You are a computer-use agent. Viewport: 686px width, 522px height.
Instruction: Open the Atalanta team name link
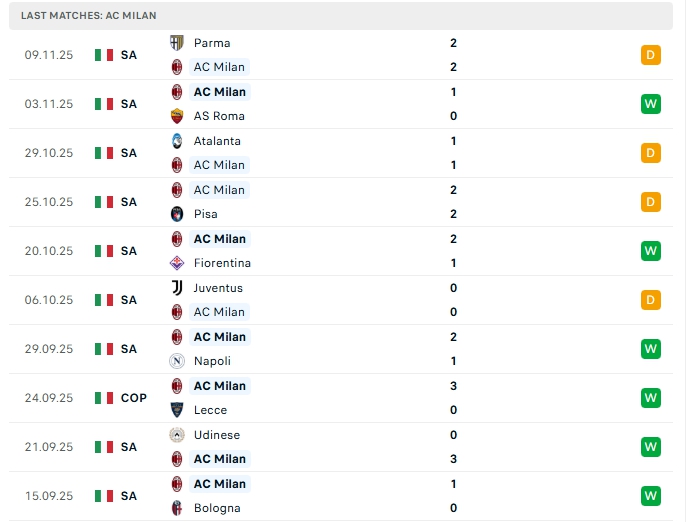point(217,141)
